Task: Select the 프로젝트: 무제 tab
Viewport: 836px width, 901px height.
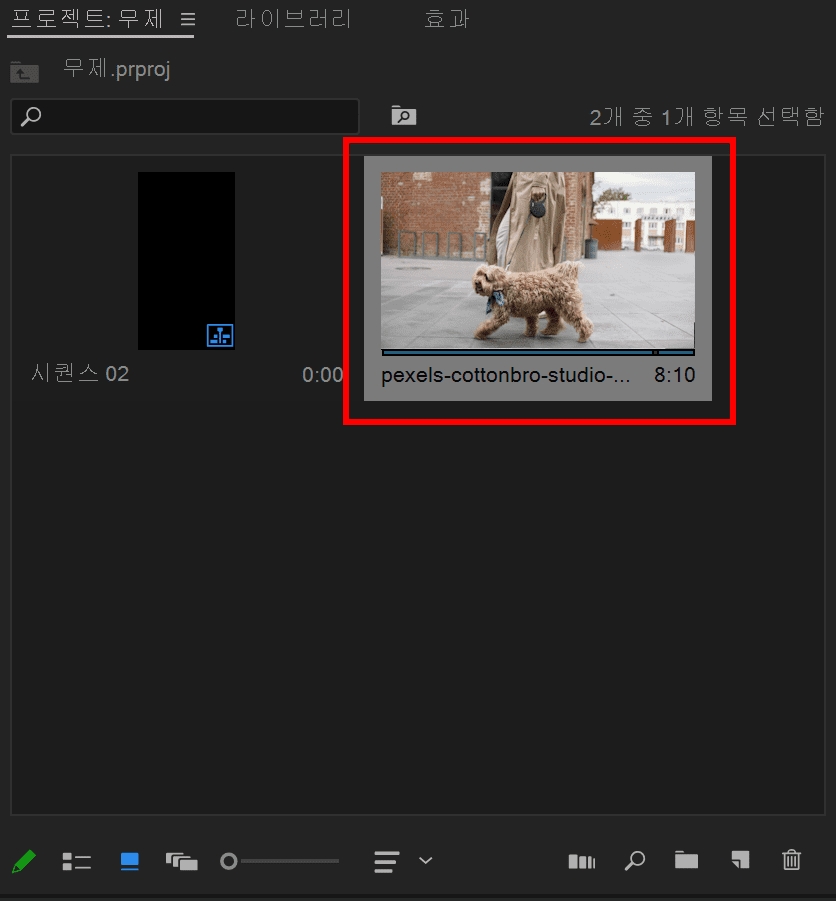Action: (x=87, y=19)
